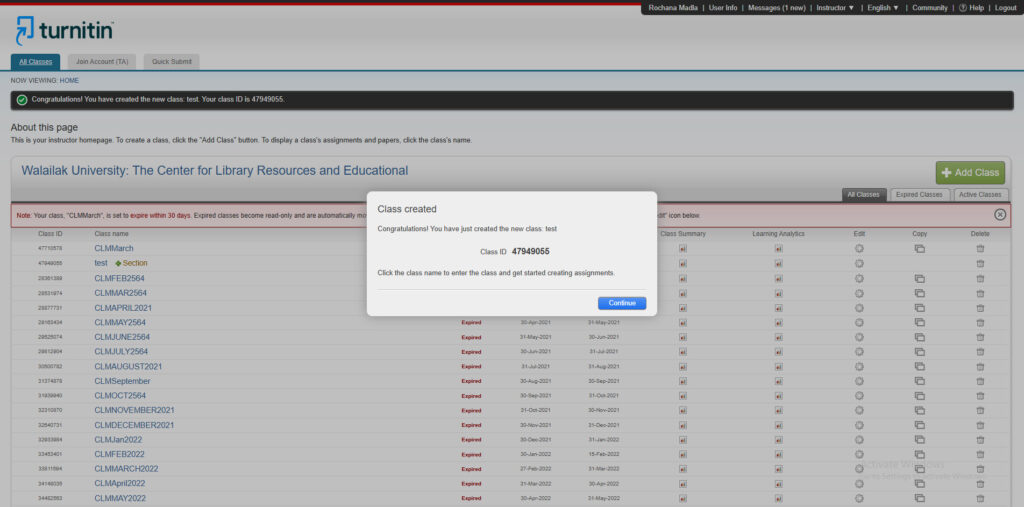Screen dimensions: 1024x507
Task: Open the CLMMARCH2022 class
Action: tap(126, 468)
